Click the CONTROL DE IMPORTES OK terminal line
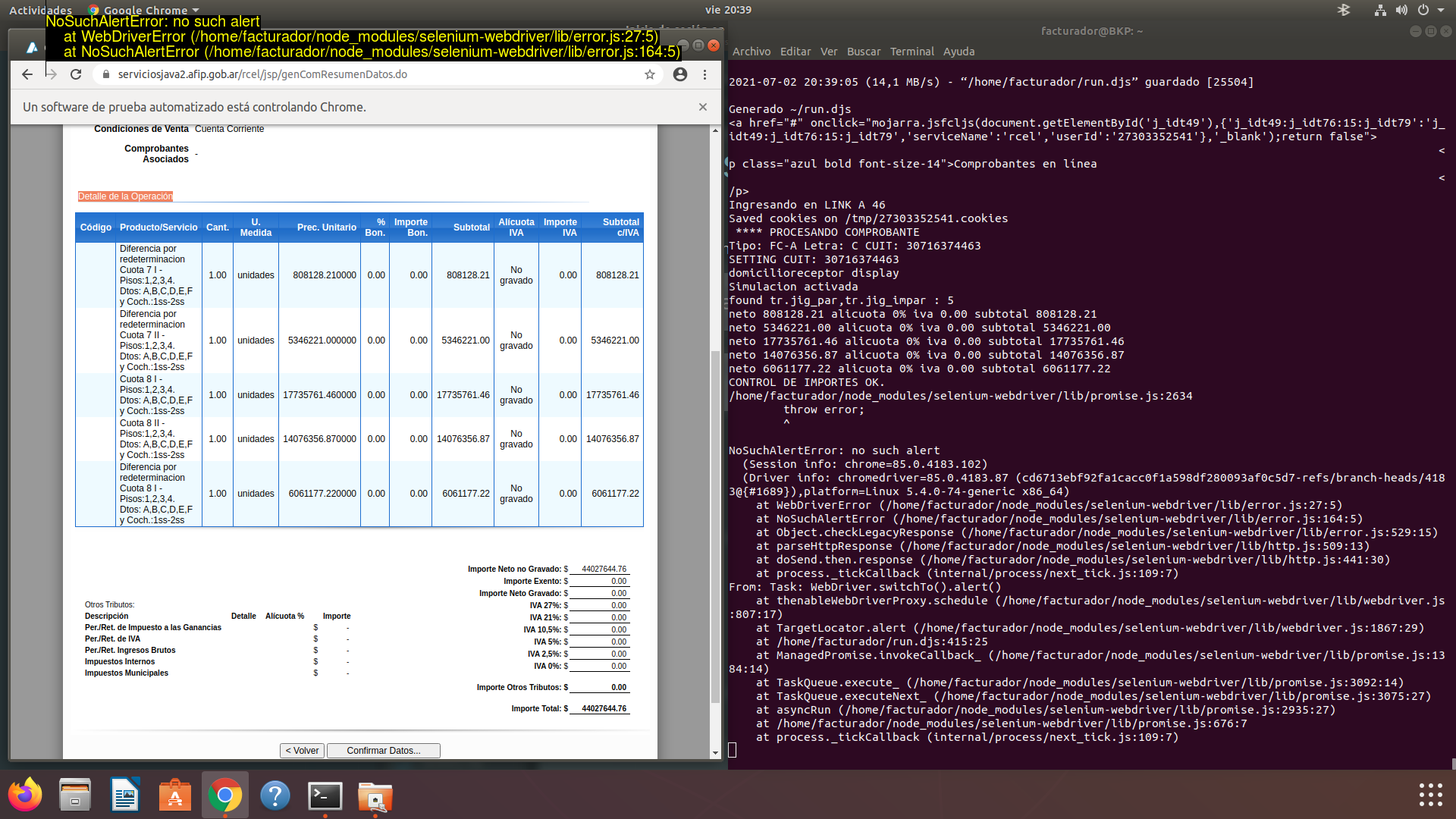The height and width of the screenshot is (819, 1456). (806, 382)
